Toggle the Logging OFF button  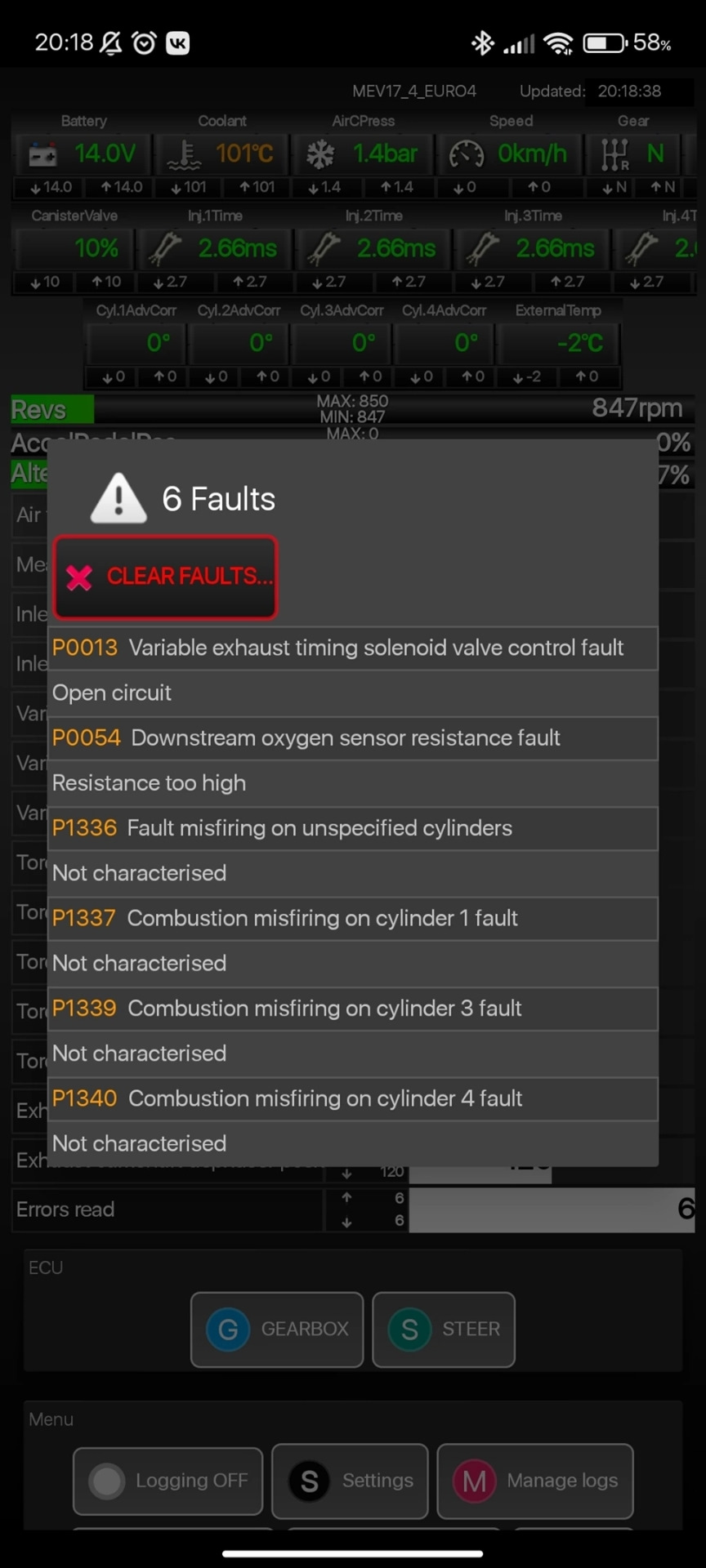tap(168, 1481)
